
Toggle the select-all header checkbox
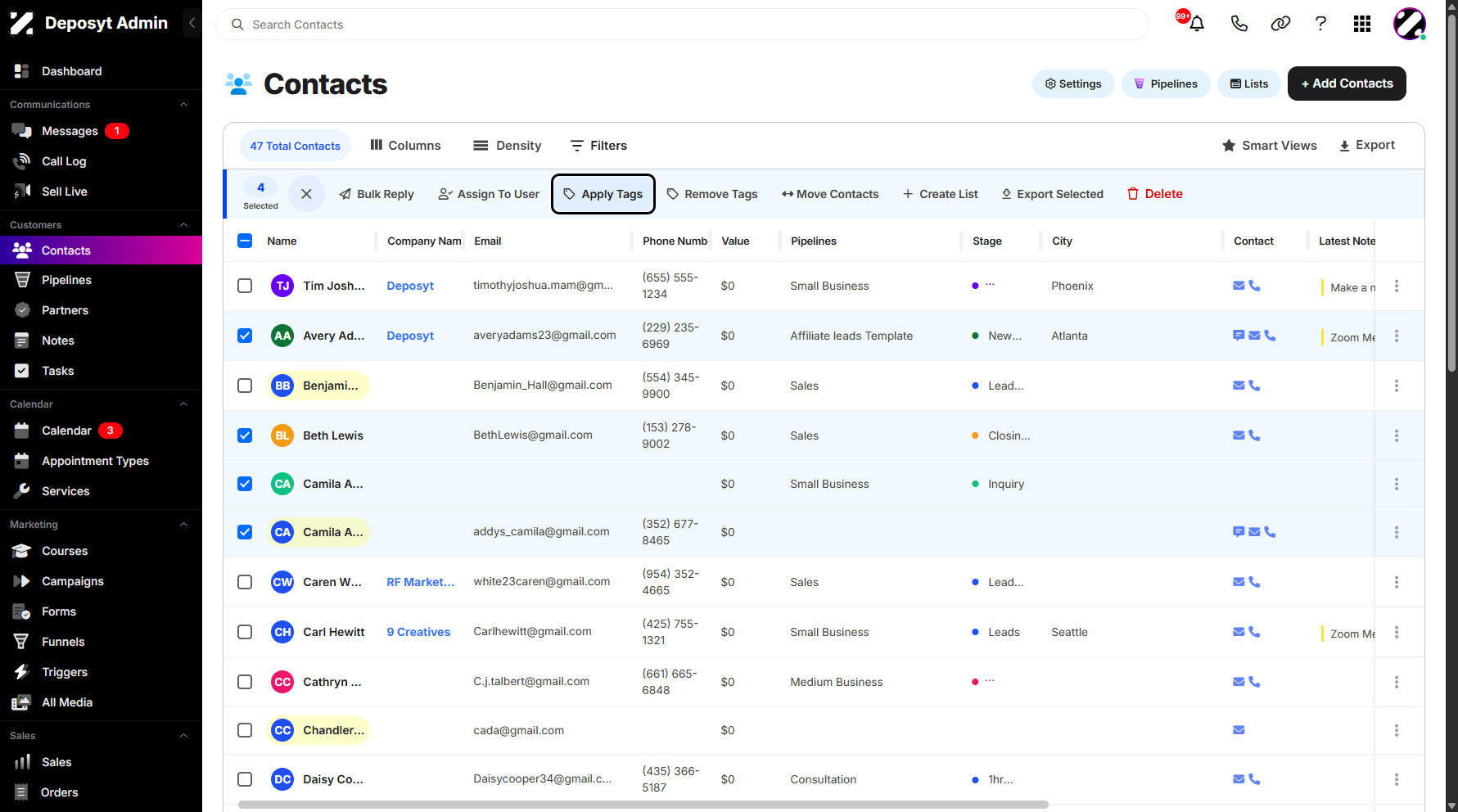click(245, 241)
